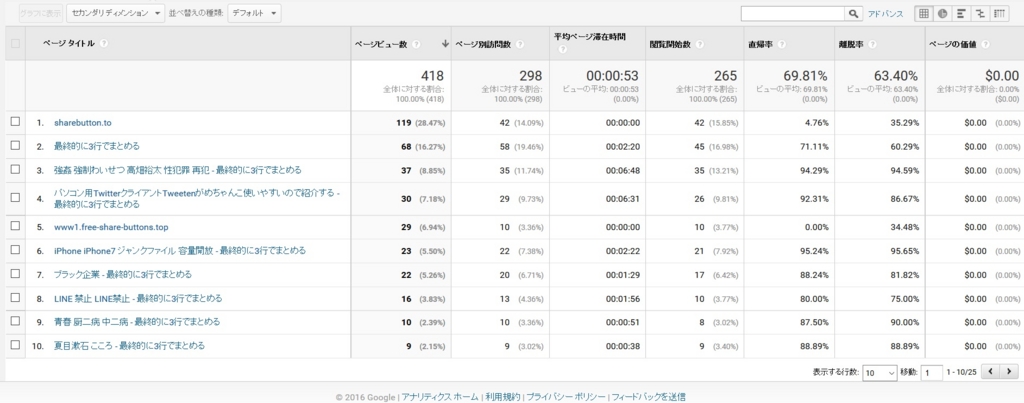Open the アナリティクス ホーム footer link
Image resolution: width=1024 pixels, height=403 pixels.
click(x=440, y=396)
